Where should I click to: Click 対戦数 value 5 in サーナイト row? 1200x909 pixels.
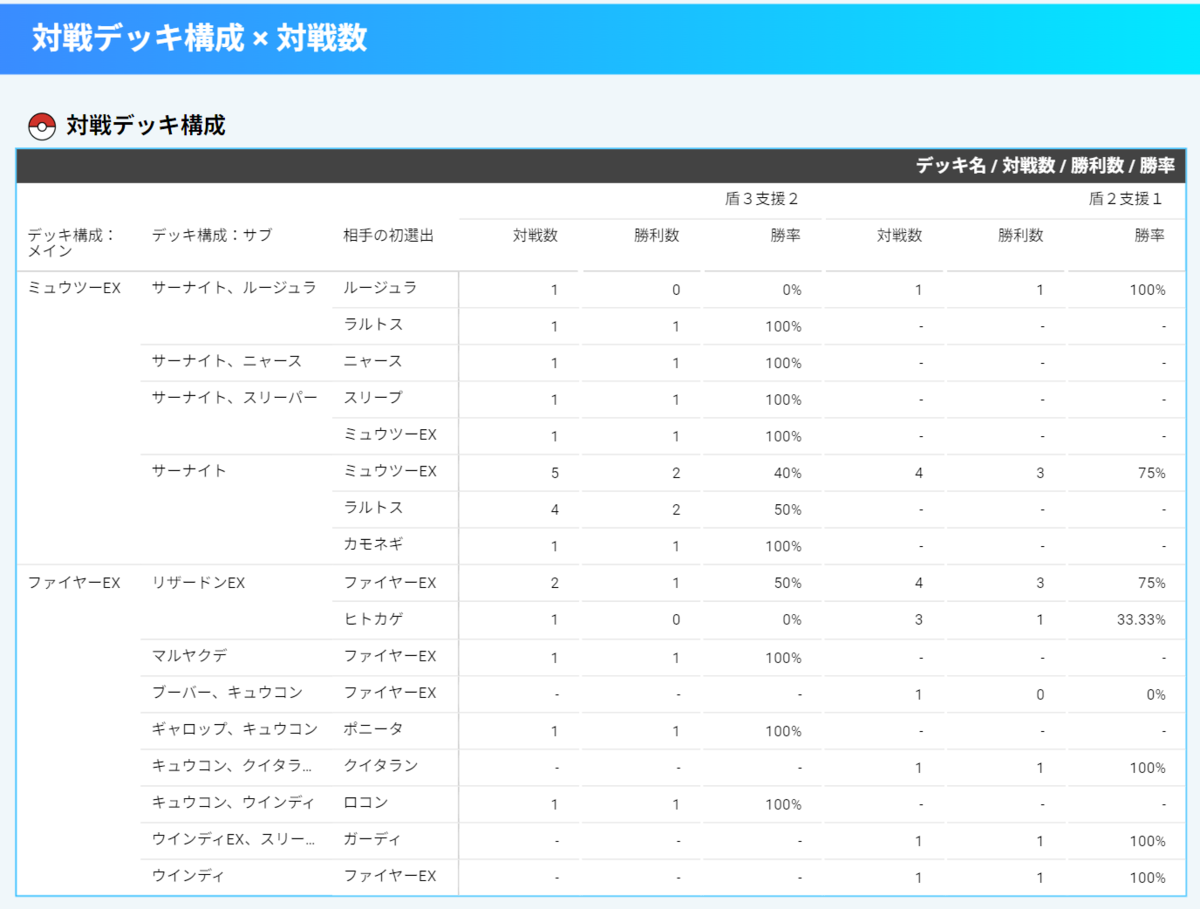[555, 473]
